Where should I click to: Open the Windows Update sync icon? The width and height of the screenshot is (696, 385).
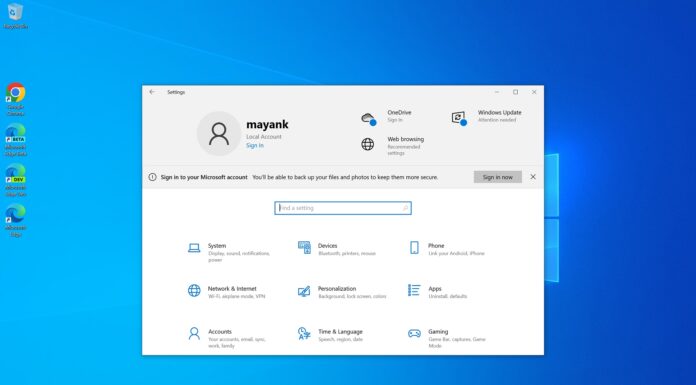point(459,118)
